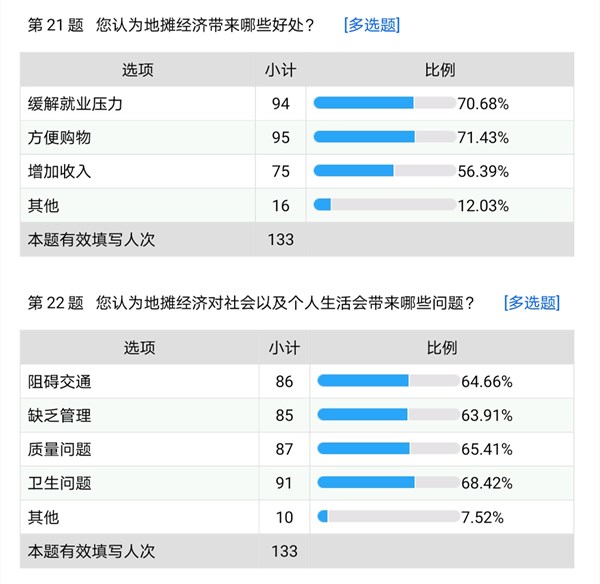Click the 71.43% percentage value
The height and width of the screenshot is (584, 600).
[484, 137]
